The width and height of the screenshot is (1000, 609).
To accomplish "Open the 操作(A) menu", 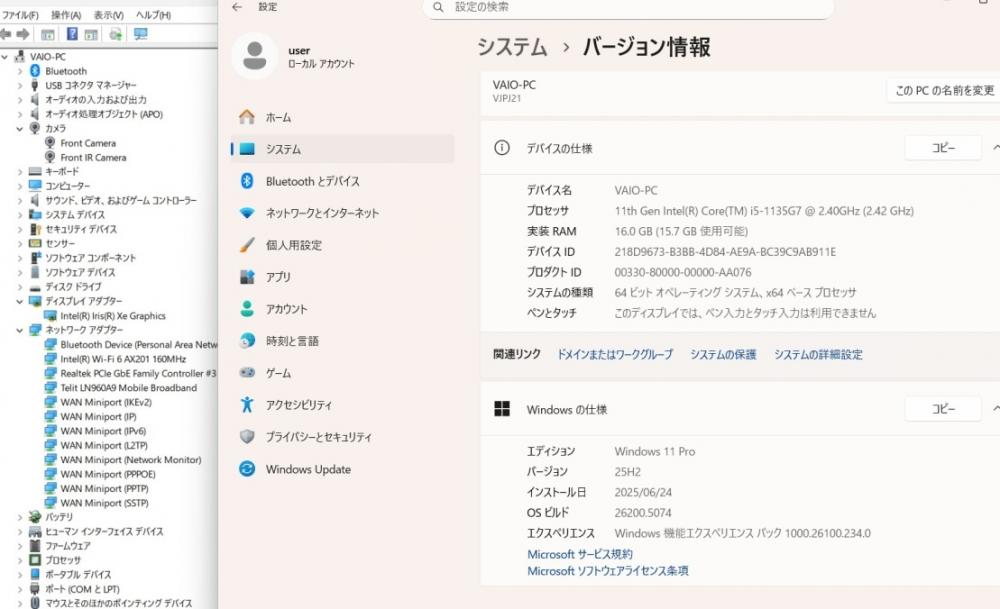I will (x=66, y=15).
